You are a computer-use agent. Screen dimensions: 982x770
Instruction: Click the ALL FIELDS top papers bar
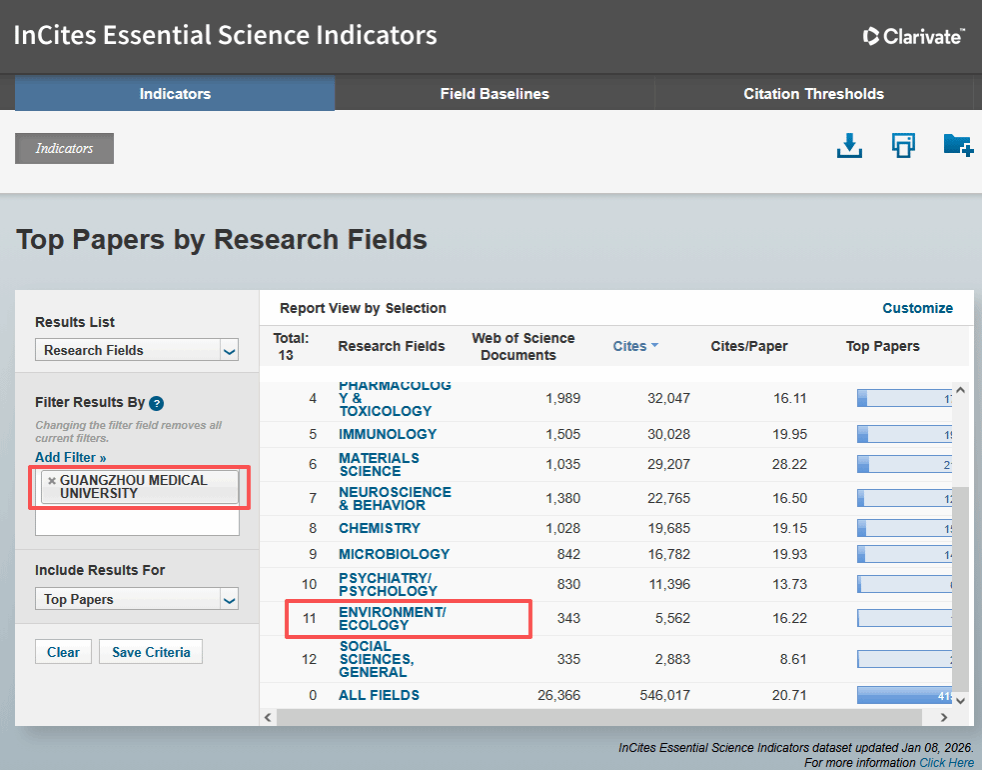click(904, 695)
